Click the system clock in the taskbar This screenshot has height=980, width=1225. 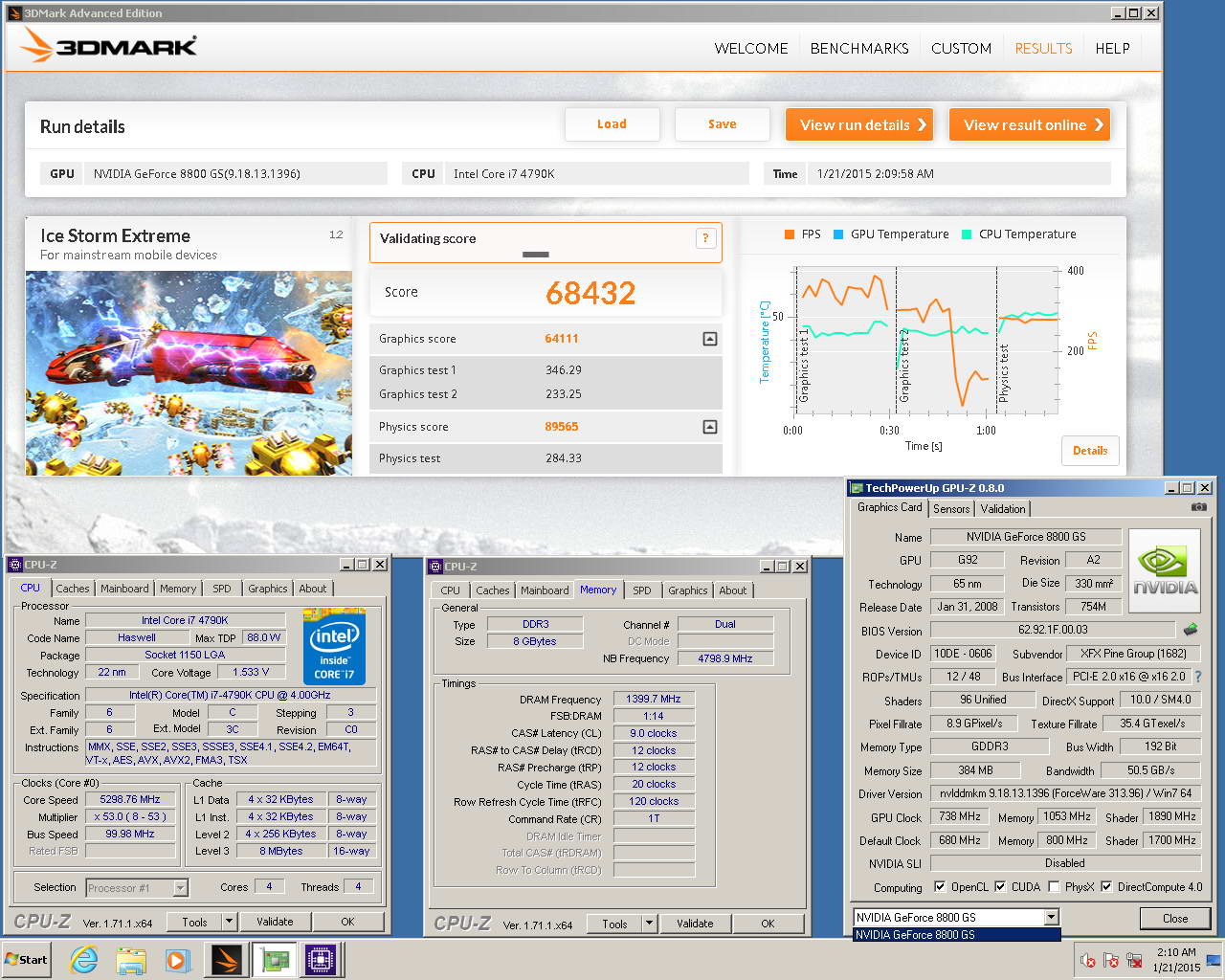1176,960
